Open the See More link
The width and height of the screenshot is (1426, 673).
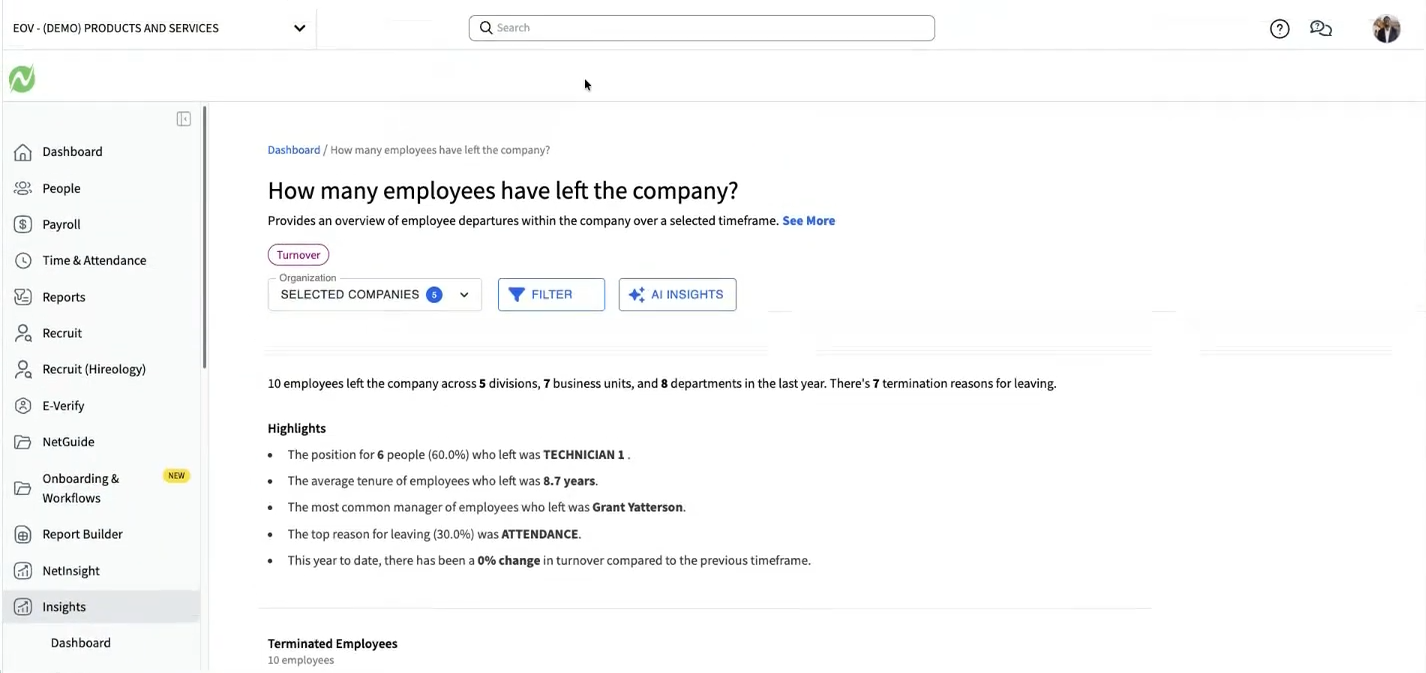pos(808,221)
